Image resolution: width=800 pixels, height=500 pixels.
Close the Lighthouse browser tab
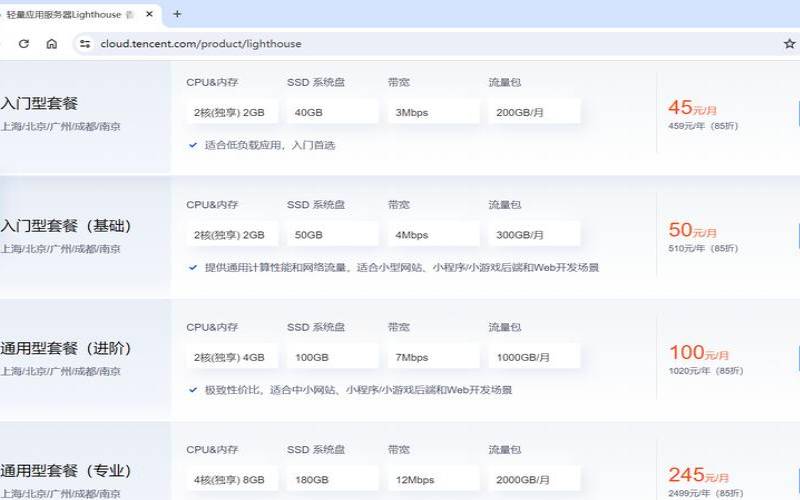pyautogui.click(x=150, y=14)
